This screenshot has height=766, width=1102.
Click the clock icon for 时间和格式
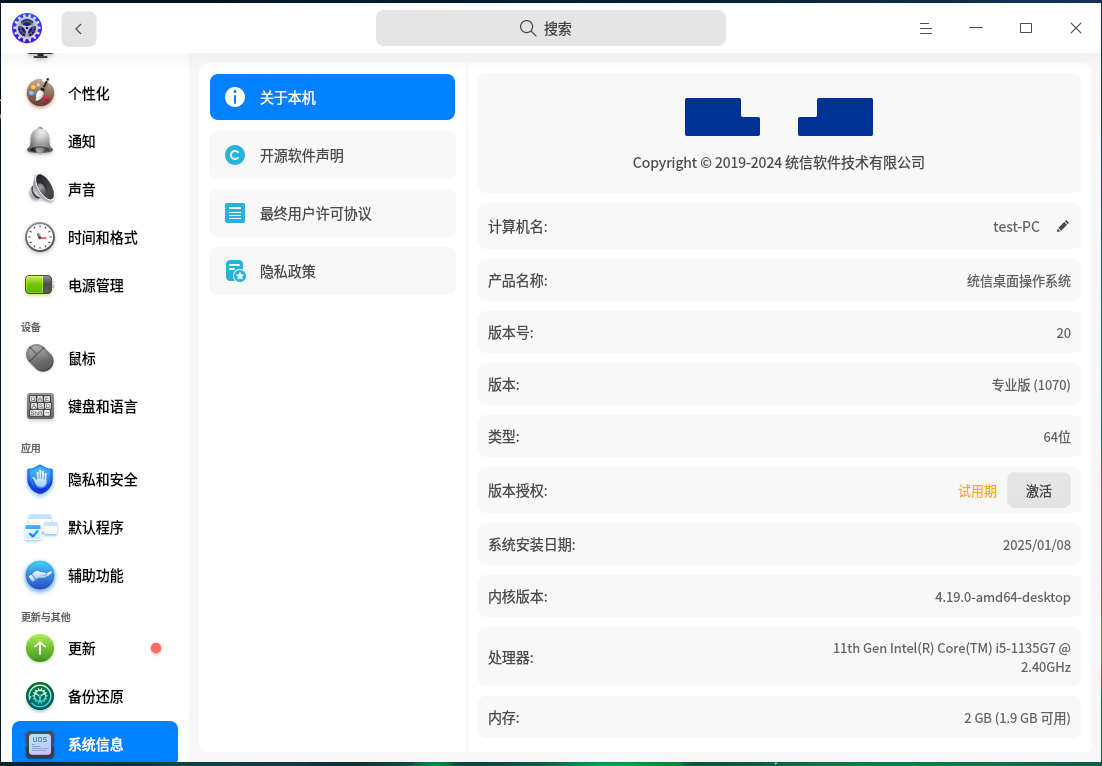click(x=40, y=238)
